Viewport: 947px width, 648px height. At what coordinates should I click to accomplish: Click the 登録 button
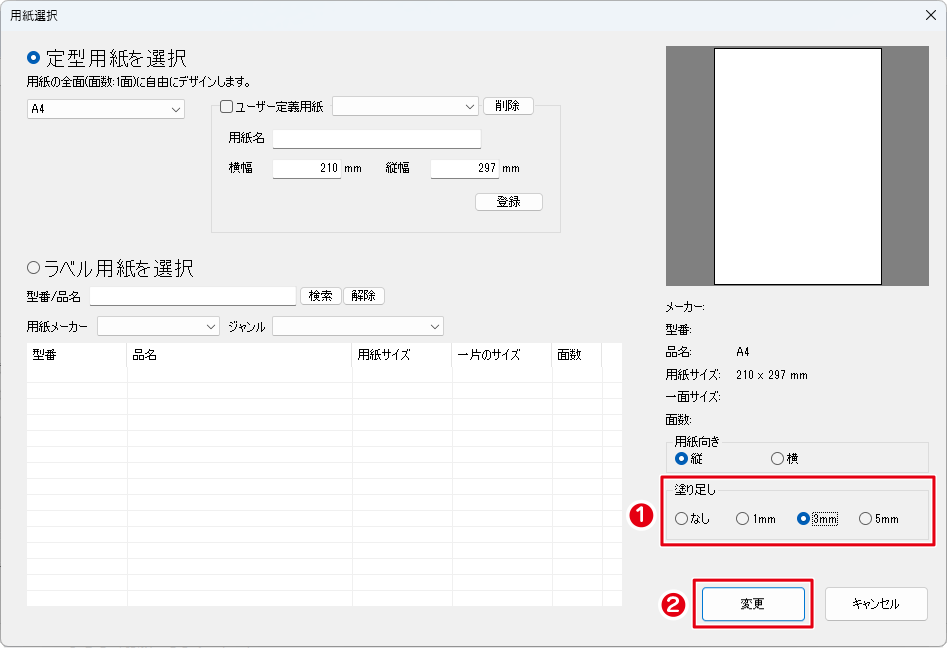[508, 202]
